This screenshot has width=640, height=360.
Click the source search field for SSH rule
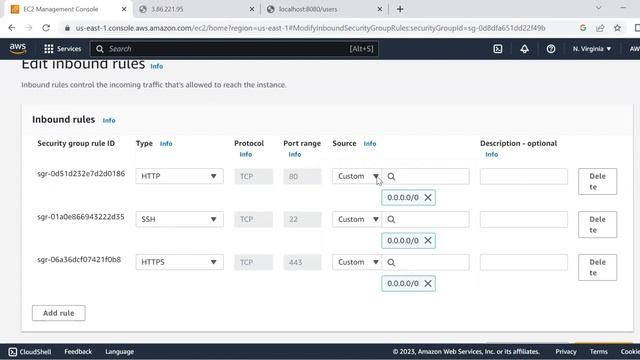tap(425, 219)
